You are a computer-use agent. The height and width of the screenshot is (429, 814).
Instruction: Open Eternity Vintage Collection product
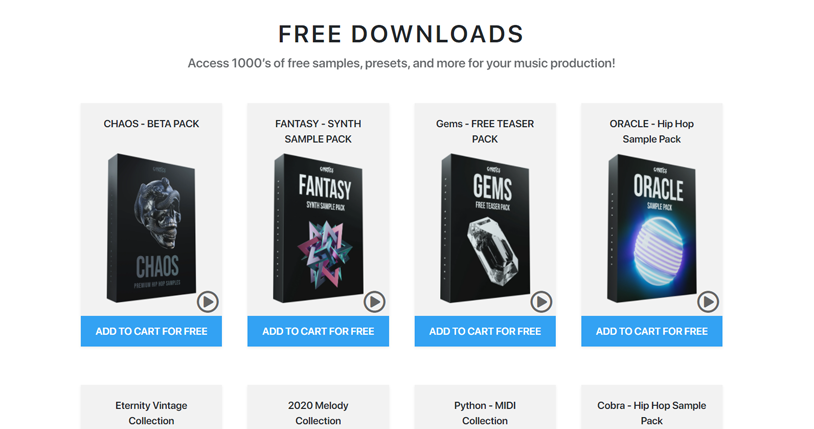pyautogui.click(x=151, y=413)
